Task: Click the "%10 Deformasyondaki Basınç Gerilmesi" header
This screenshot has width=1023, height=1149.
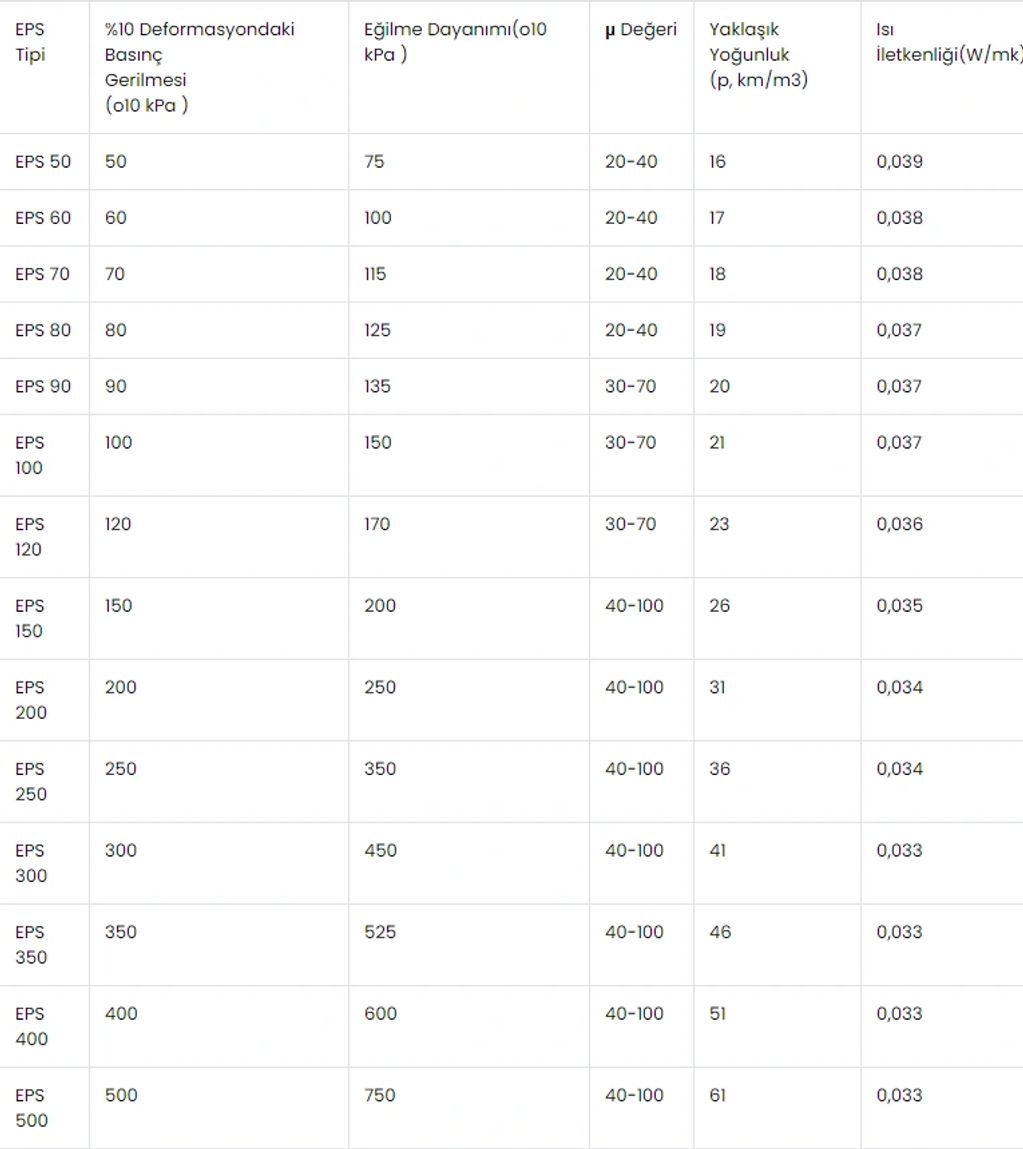Action: click(x=199, y=67)
